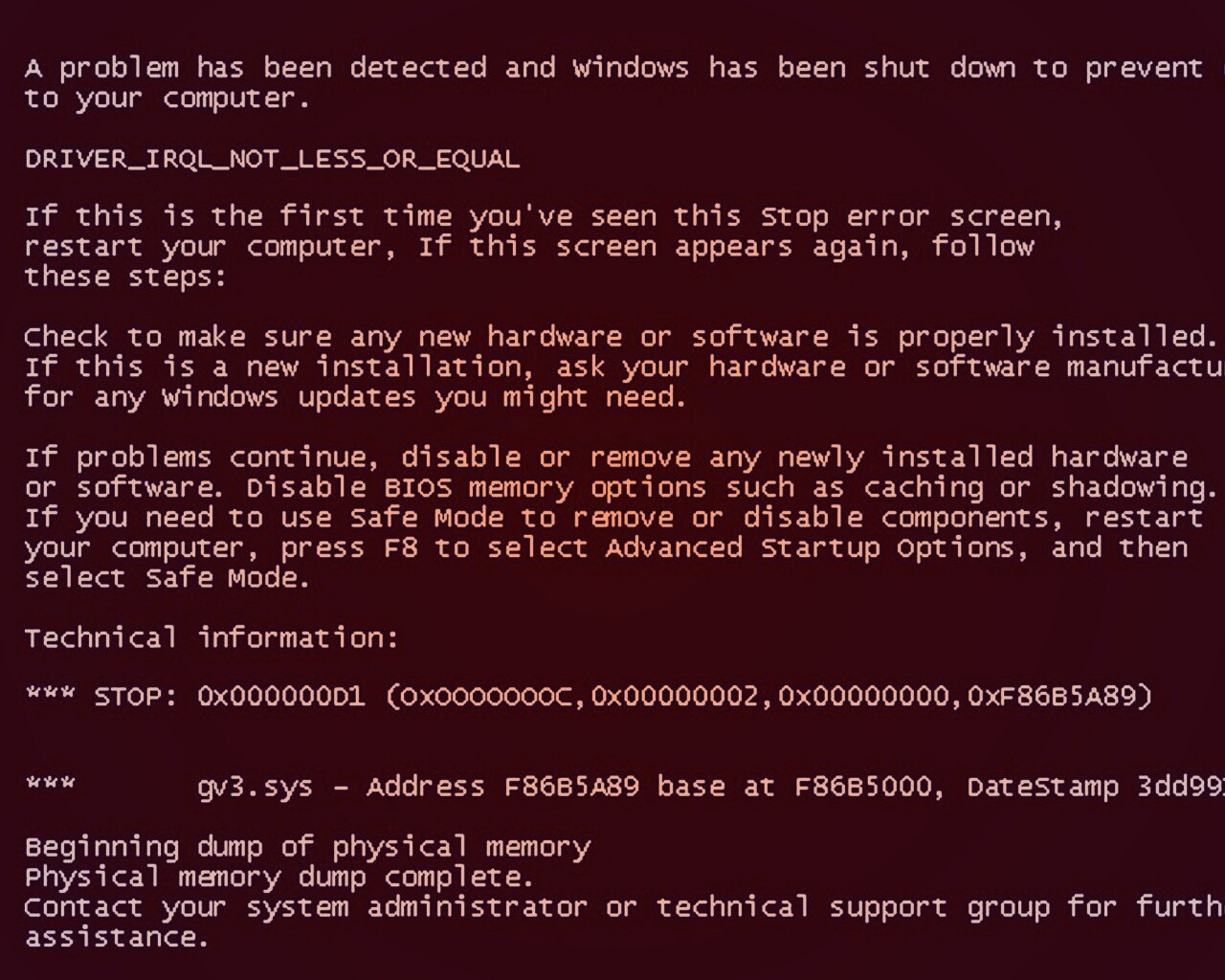Click the base address F86B5000
Image resolution: width=1225 pixels, height=980 pixels.
coord(863,788)
